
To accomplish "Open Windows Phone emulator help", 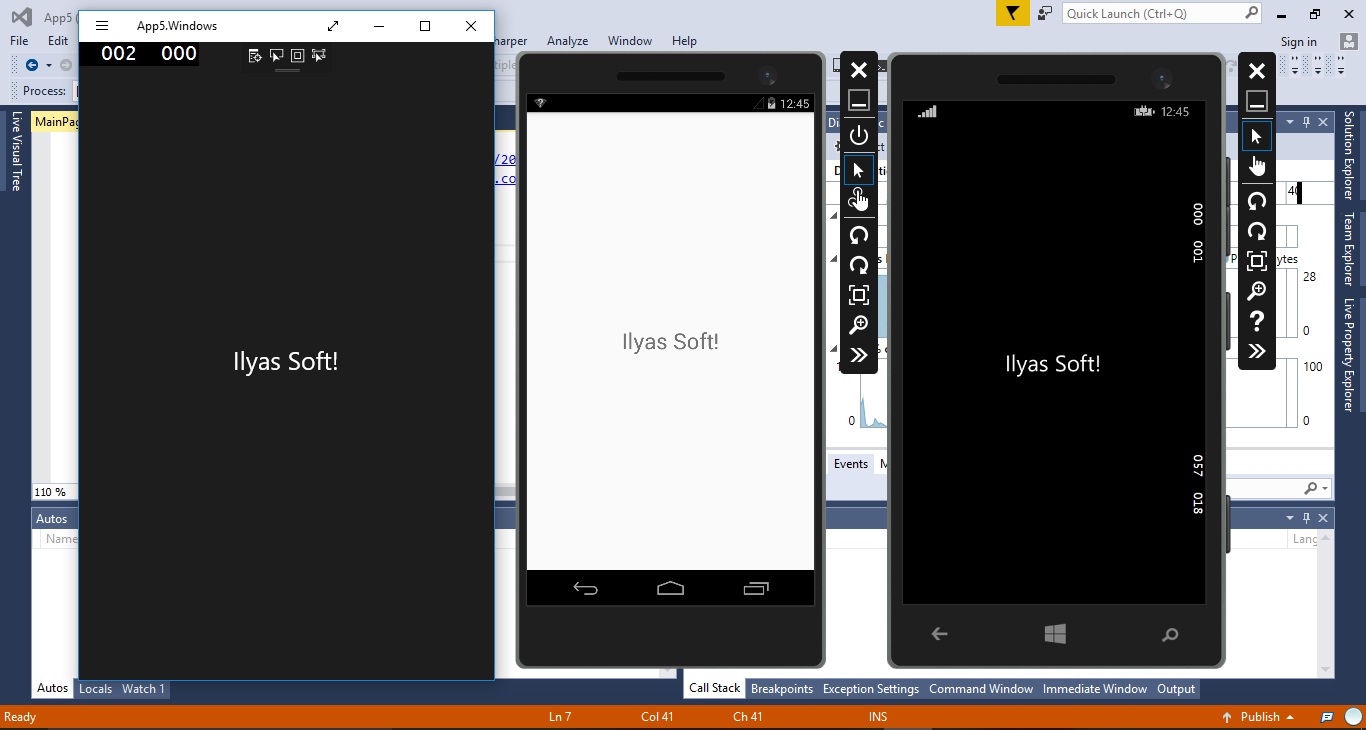I will [1257, 321].
